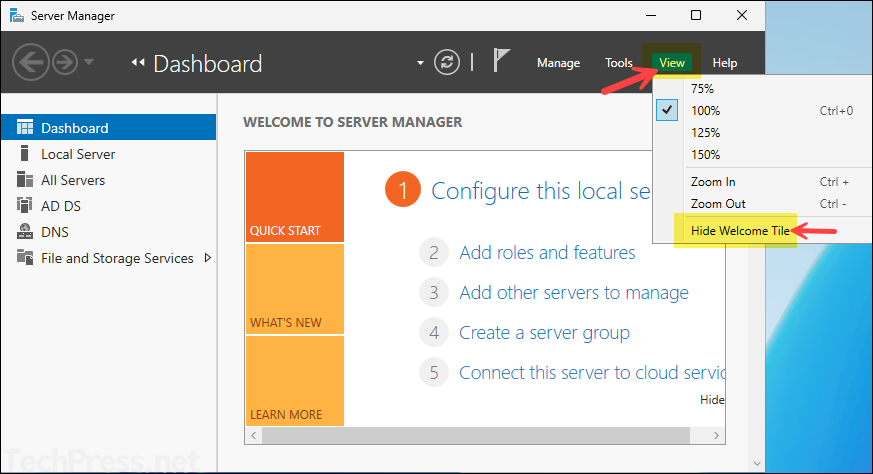Click the Learn More tile
This screenshot has height=474, width=873.
[295, 381]
